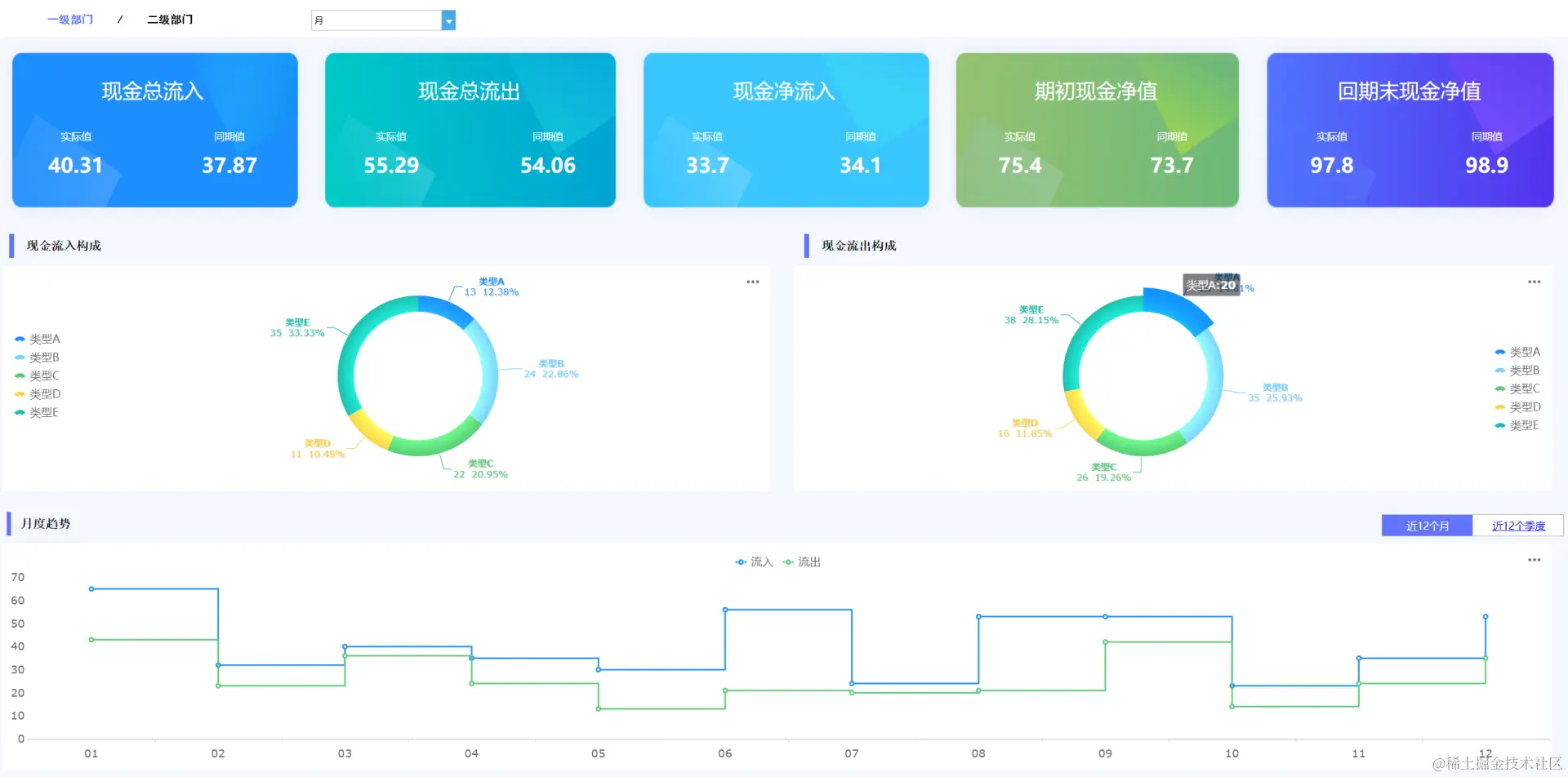This screenshot has width=1568, height=777.
Task: Click the 二级部门 breadcrumb label
Action: (169, 19)
